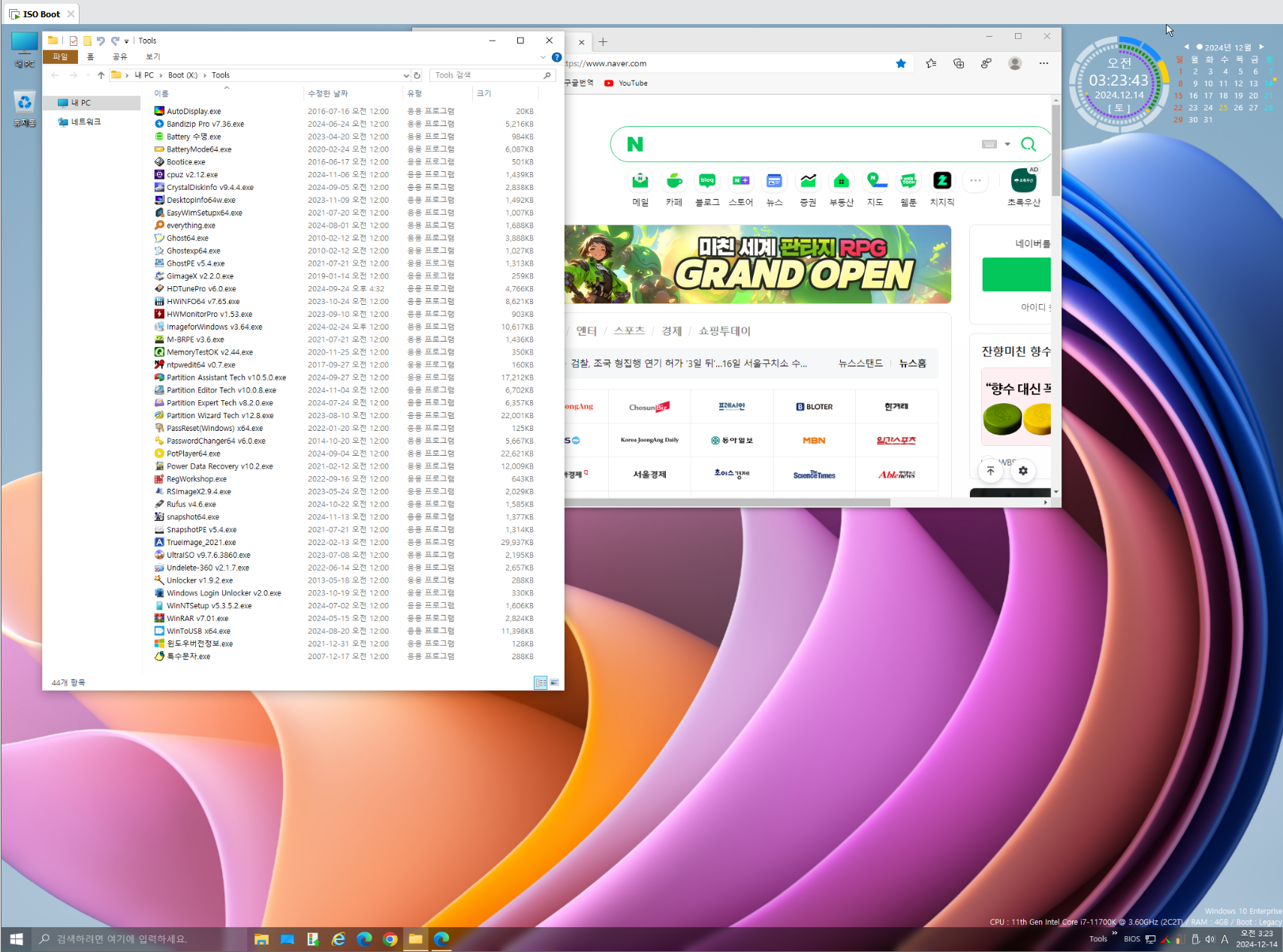The image size is (1283, 952).
Task: Click the 뉴스스탠드 link on Naver
Action: point(860,363)
